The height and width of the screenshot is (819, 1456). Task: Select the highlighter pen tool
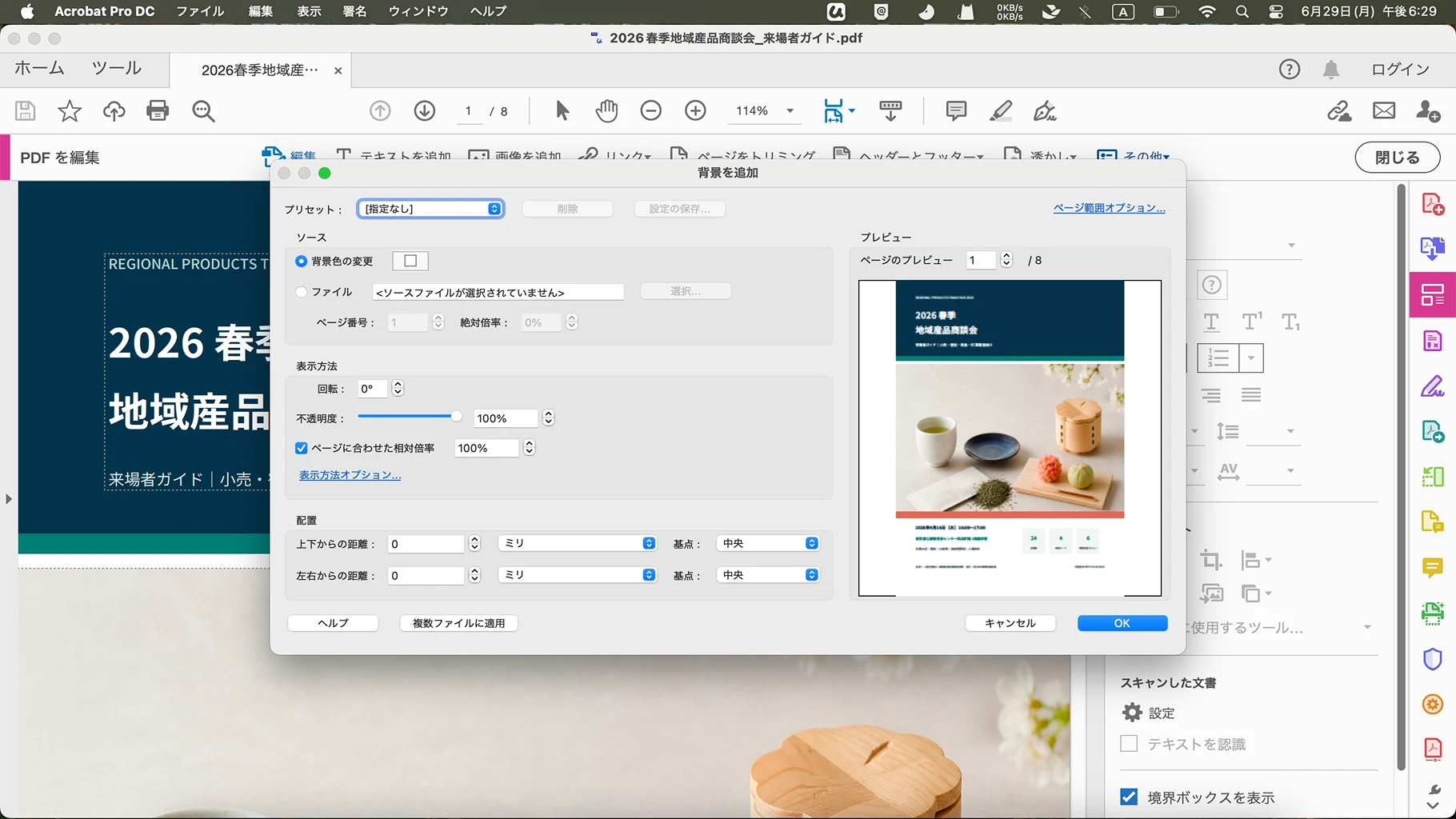(1000, 110)
